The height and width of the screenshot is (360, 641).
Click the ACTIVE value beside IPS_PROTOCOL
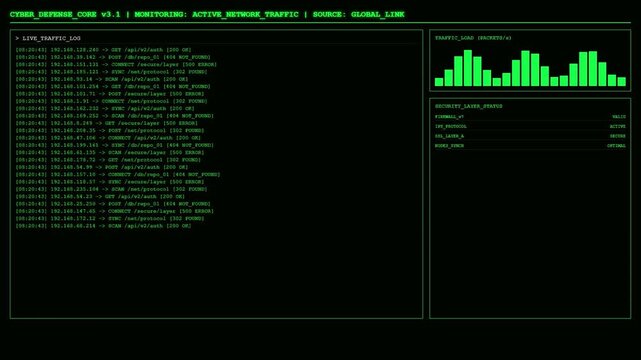tap(618, 127)
